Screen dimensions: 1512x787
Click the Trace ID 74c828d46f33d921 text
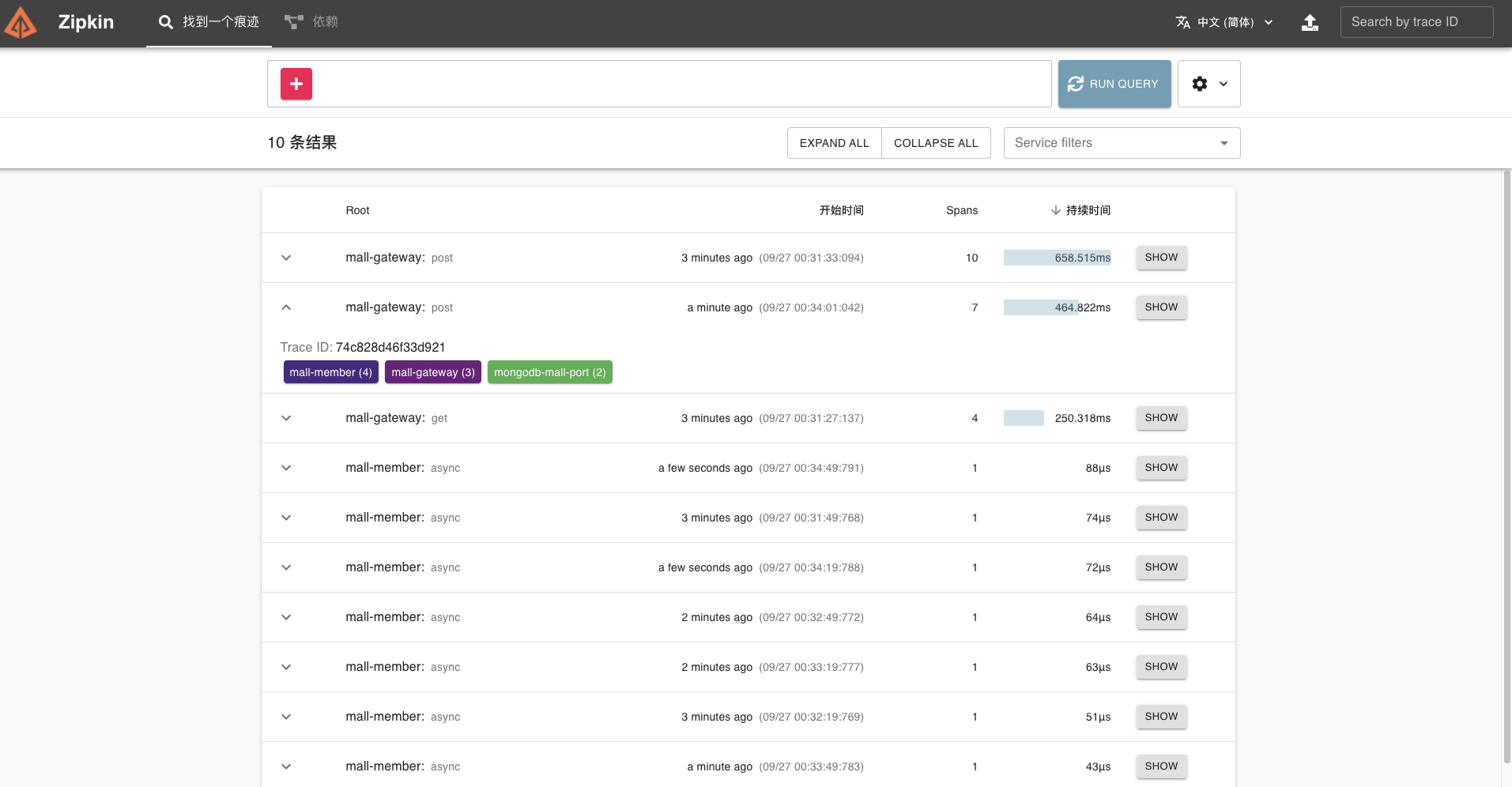tap(363, 347)
